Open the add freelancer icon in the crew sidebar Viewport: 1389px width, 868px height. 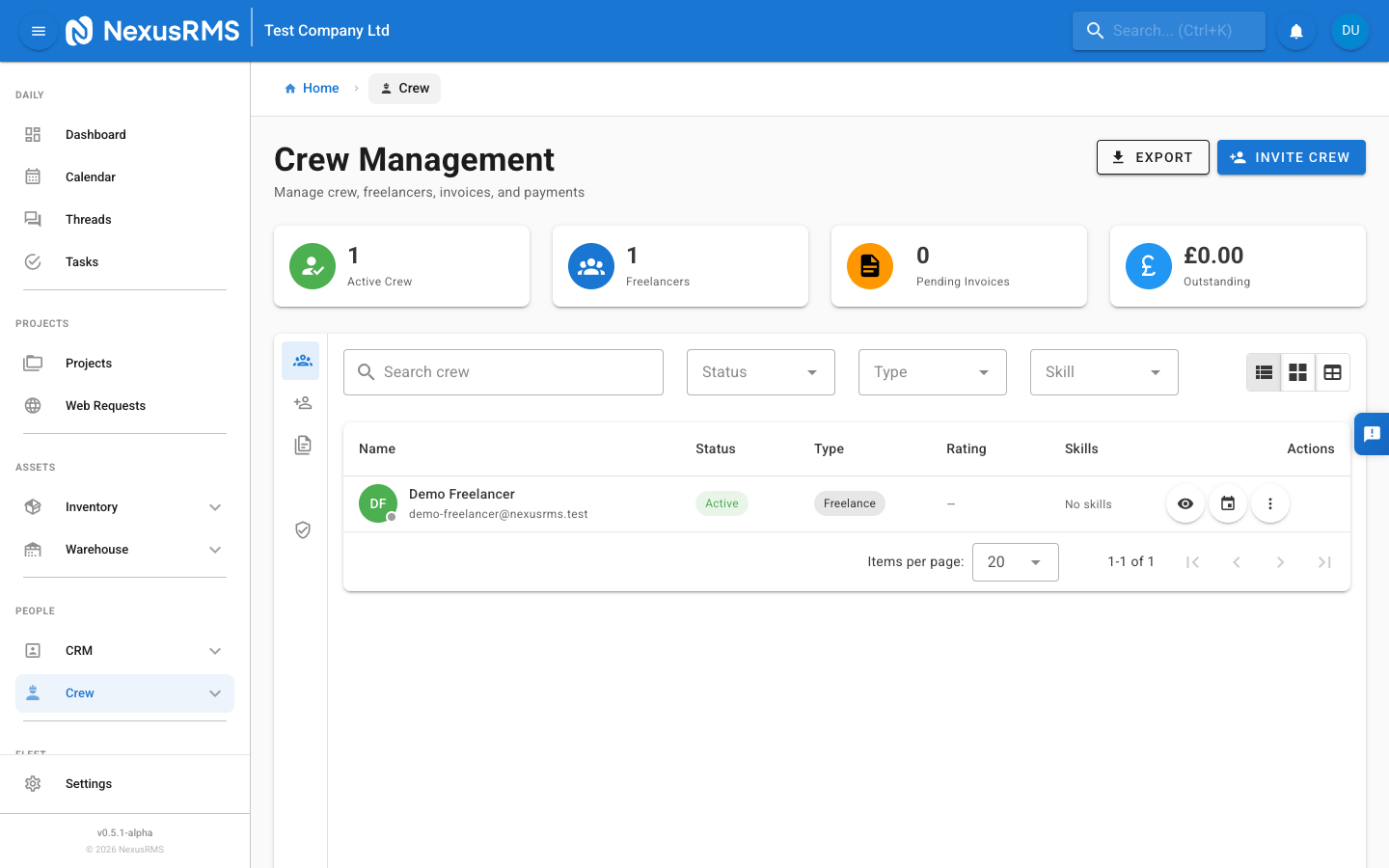(x=303, y=402)
